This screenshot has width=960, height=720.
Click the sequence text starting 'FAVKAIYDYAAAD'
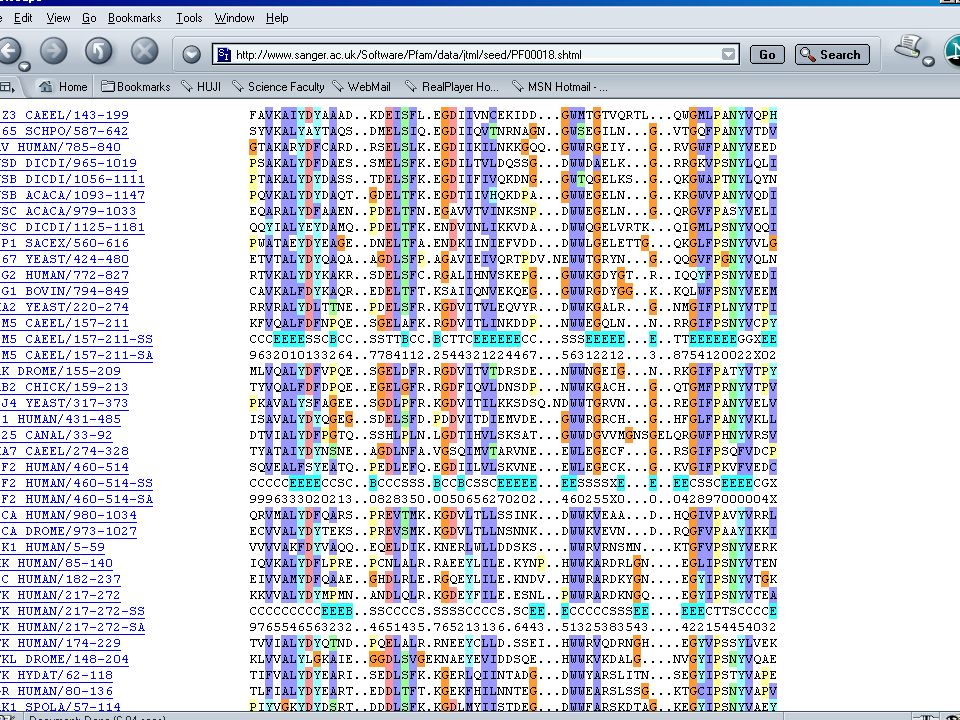pyautogui.click(x=513, y=115)
